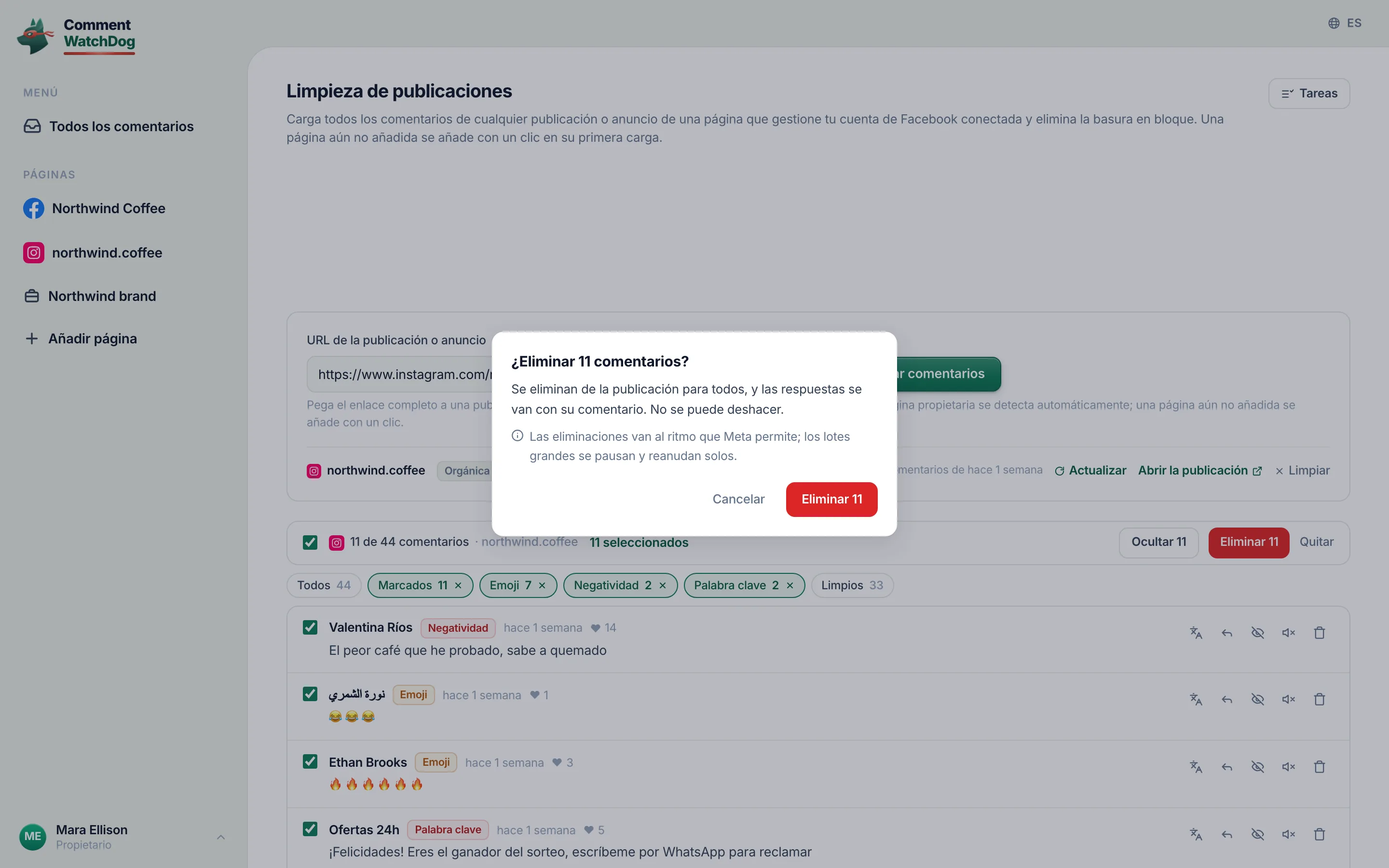Uncheck the نورة الشمري comment checkbox
Screen dimensions: 1389x868
[x=310, y=694]
